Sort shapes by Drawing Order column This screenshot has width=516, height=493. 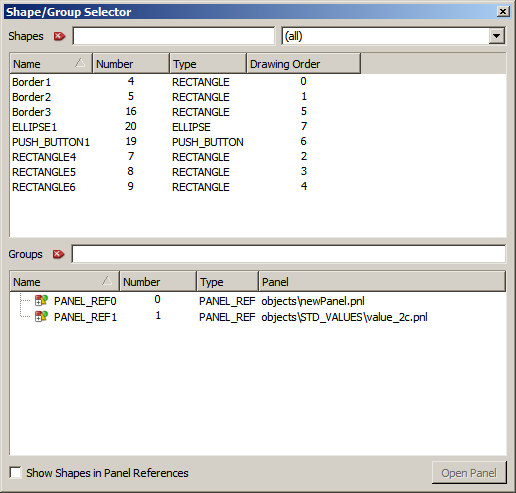tap(303, 63)
